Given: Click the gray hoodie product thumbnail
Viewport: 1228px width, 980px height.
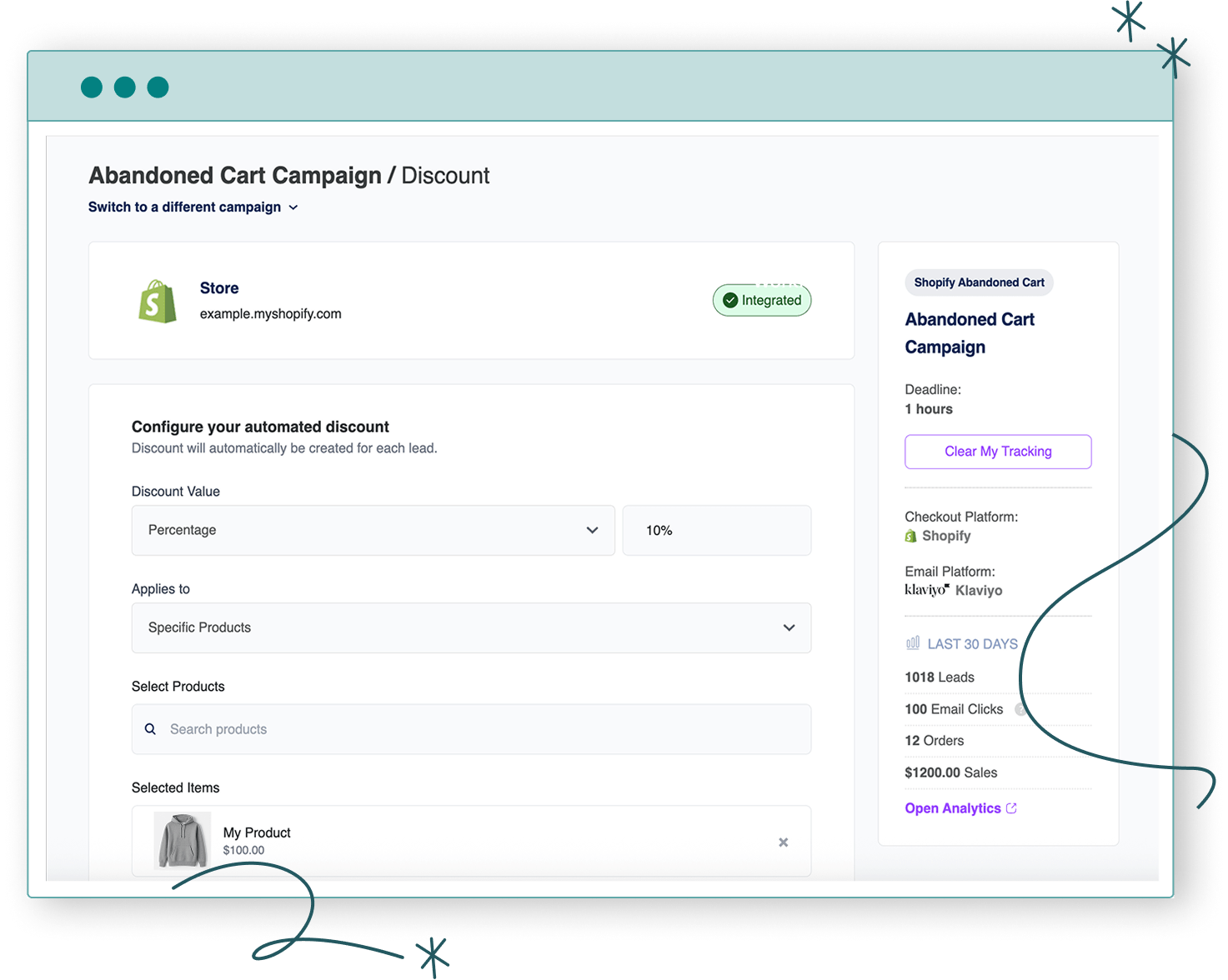Looking at the screenshot, I should pyautogui.click(x=183, y=841).
